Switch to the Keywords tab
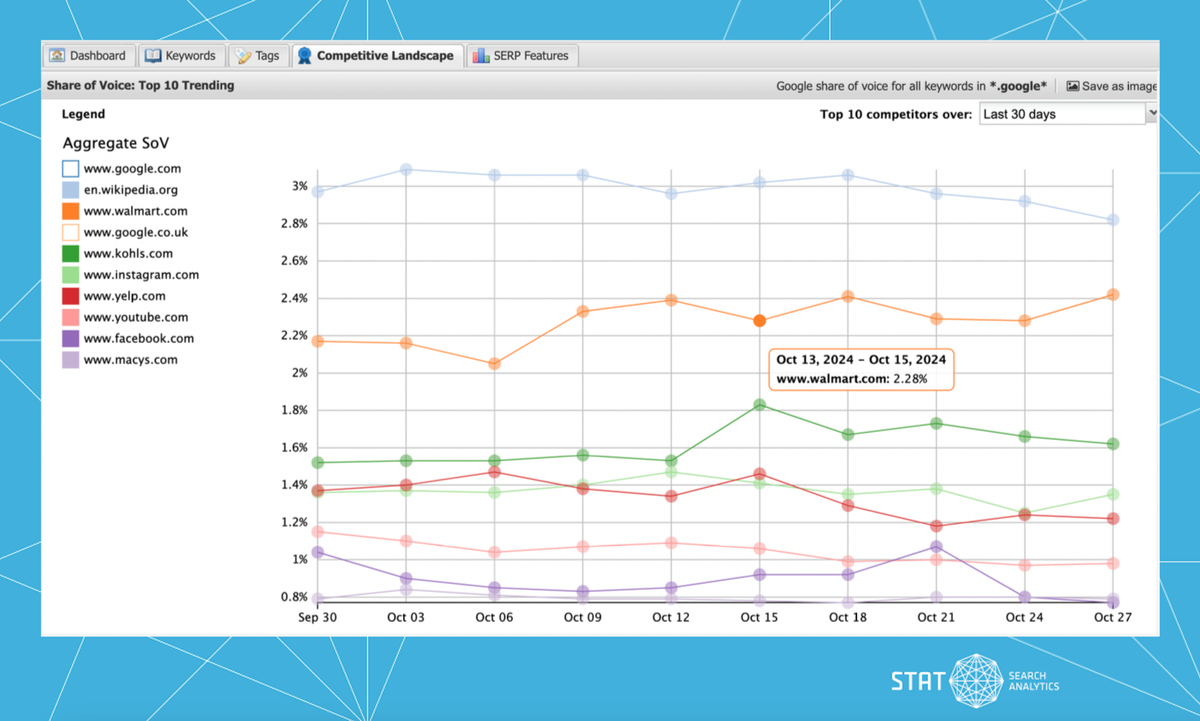 coord(180,56)
